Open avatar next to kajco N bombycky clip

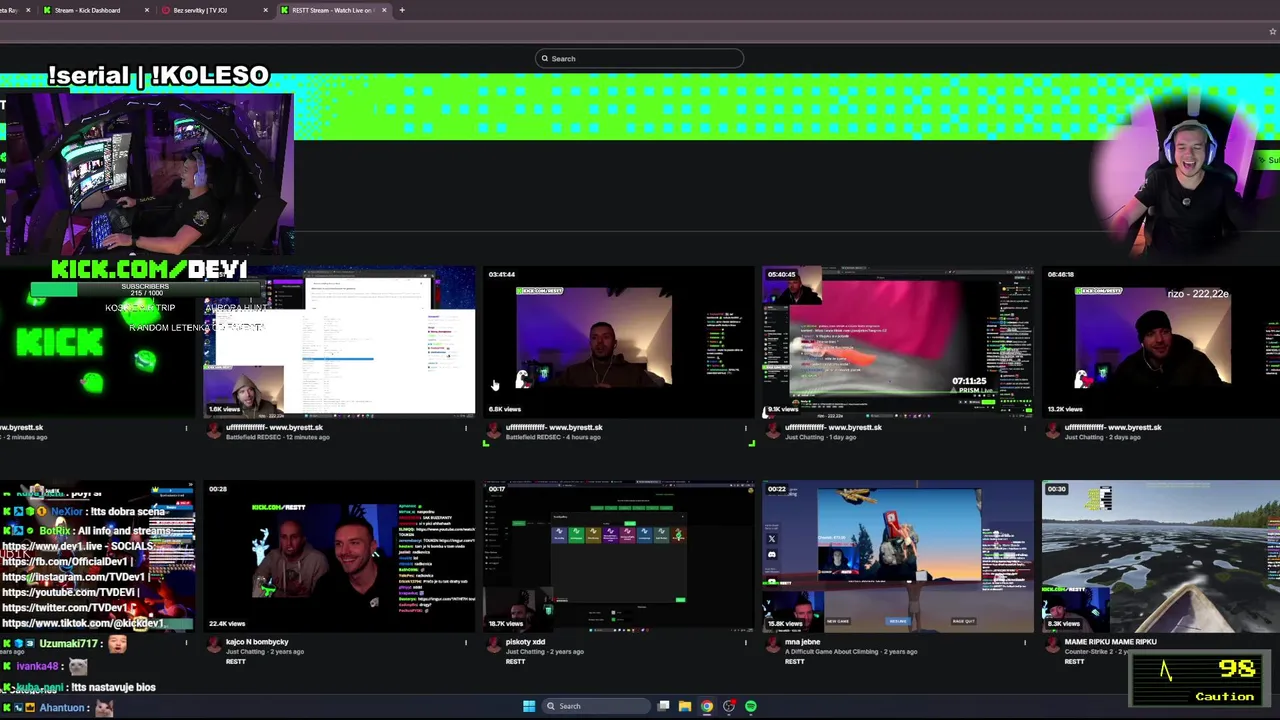click(213, 646)
